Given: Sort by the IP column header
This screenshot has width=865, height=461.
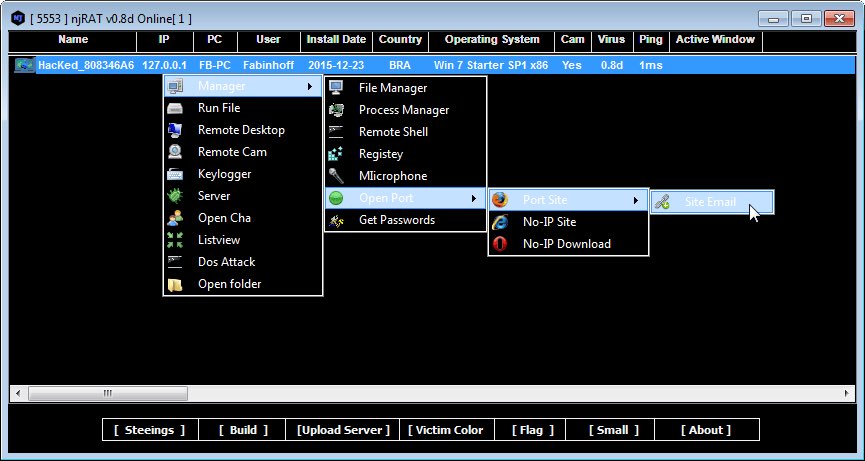Looking at the screenshot, I should 164,40.
